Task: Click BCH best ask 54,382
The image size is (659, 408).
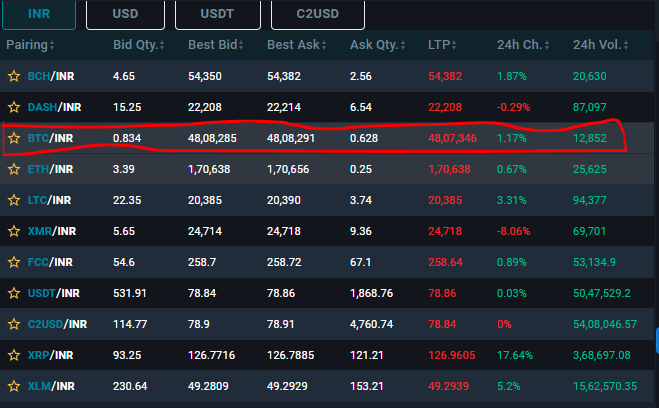Action: 284,76
